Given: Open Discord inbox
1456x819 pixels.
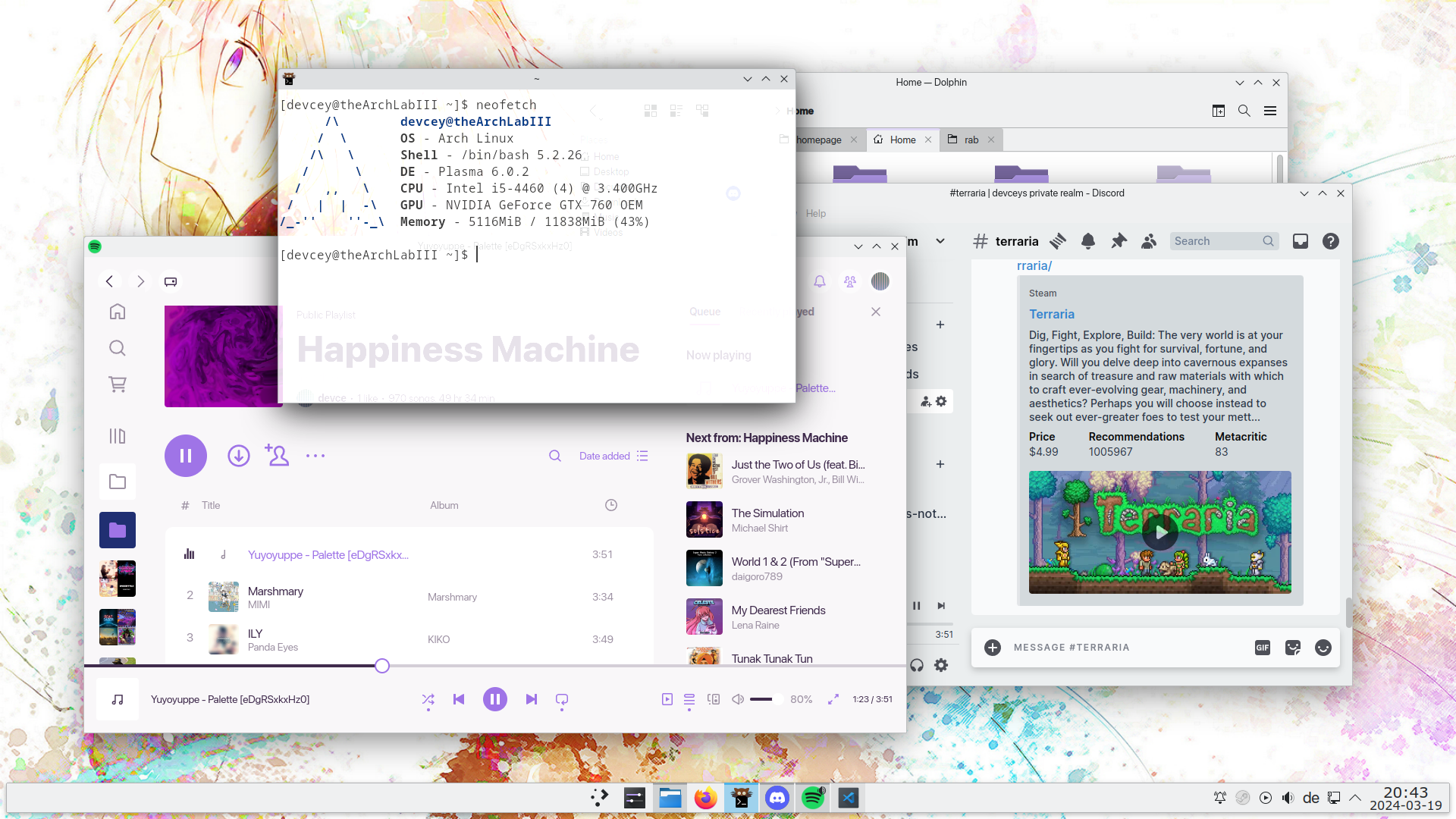Looking at the screenshot, I should point(1301,241).
